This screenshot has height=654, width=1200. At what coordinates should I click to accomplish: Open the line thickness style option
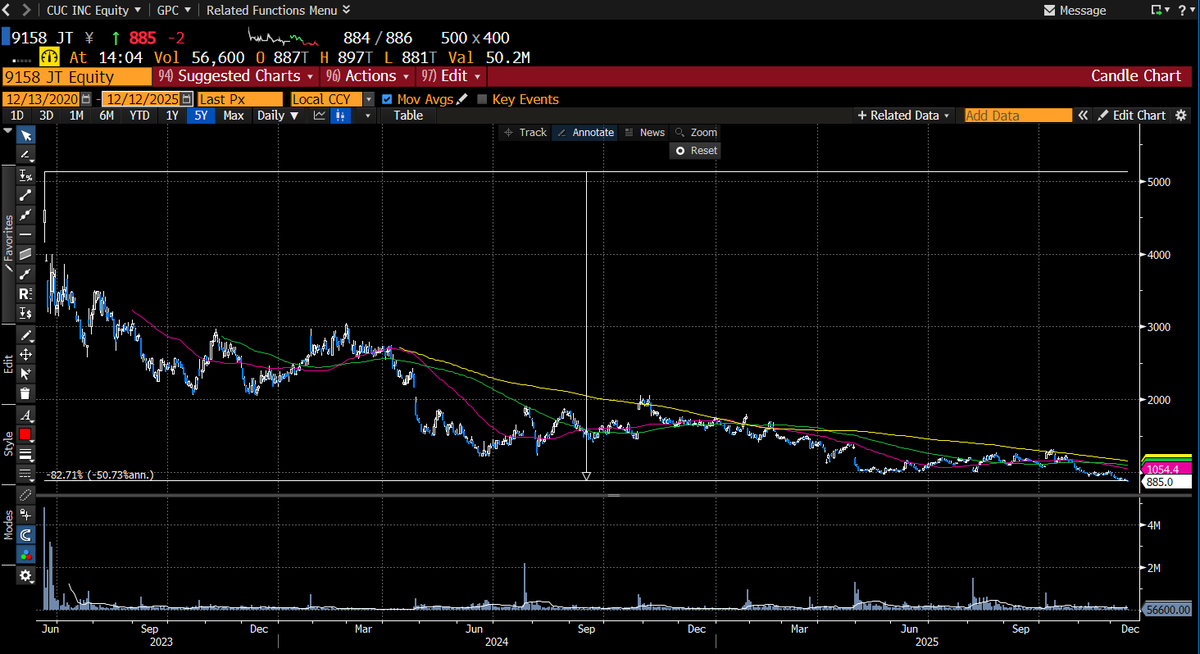(25, 454)
